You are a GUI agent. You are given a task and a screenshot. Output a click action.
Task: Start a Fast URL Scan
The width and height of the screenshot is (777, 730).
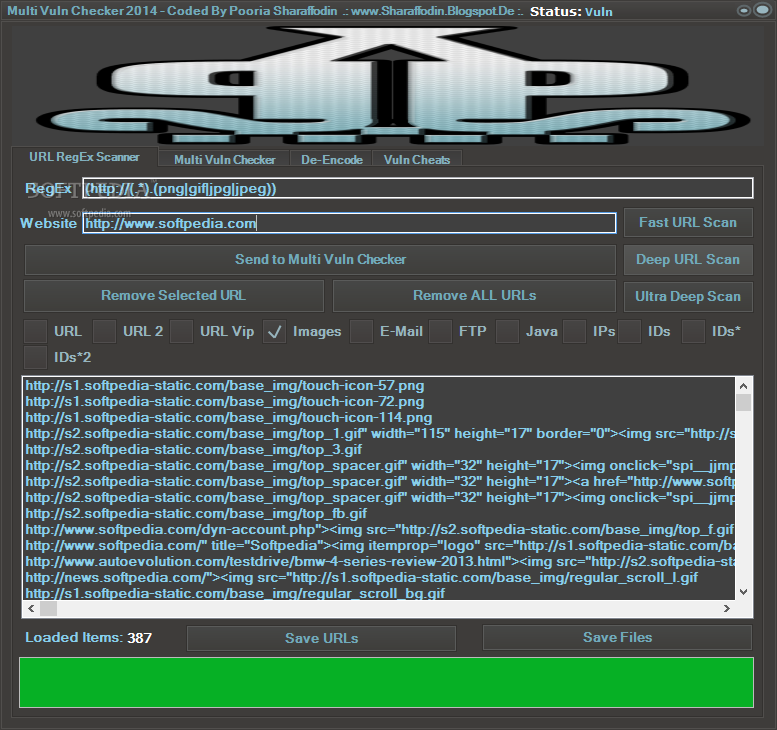[x=688, y=223]
